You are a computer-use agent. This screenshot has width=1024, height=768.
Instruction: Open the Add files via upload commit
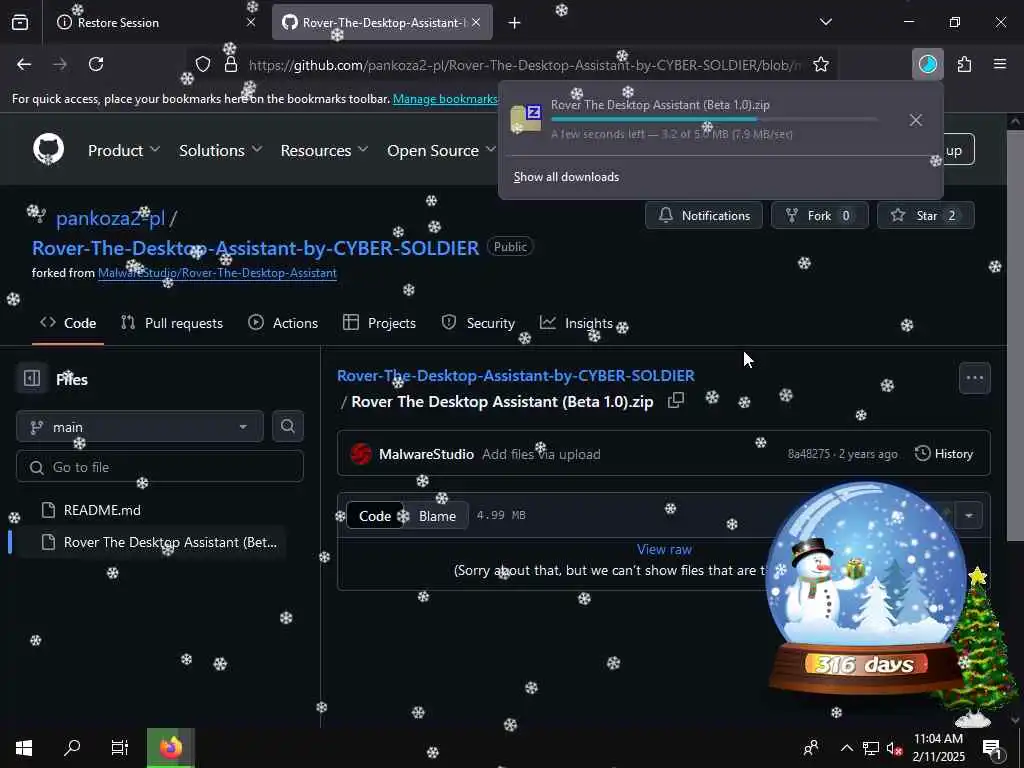coord(541,455)
